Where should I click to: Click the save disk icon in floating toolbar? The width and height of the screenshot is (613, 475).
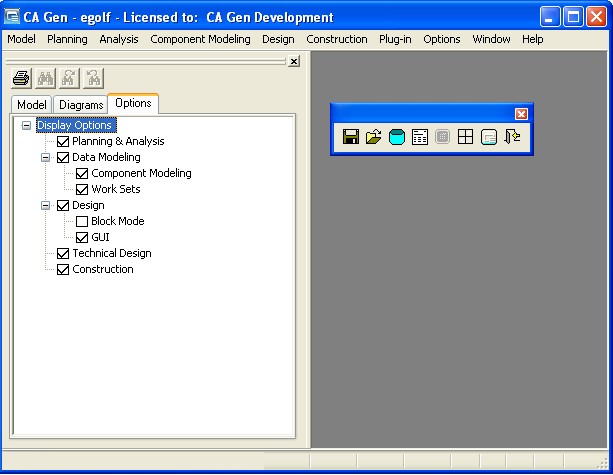(351, 137)
